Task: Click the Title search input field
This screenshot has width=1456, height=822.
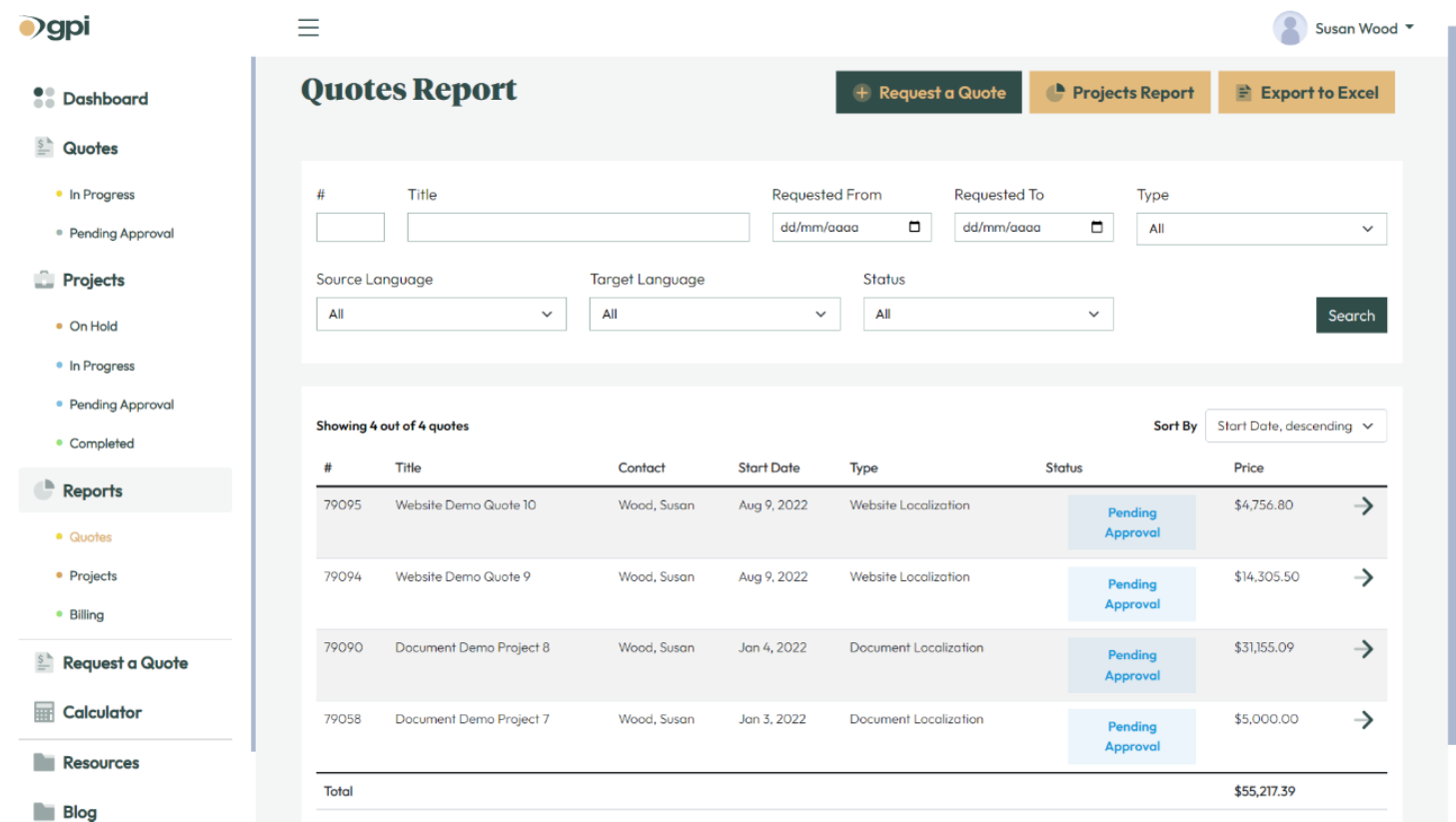Action: click(x=578, y=227)
